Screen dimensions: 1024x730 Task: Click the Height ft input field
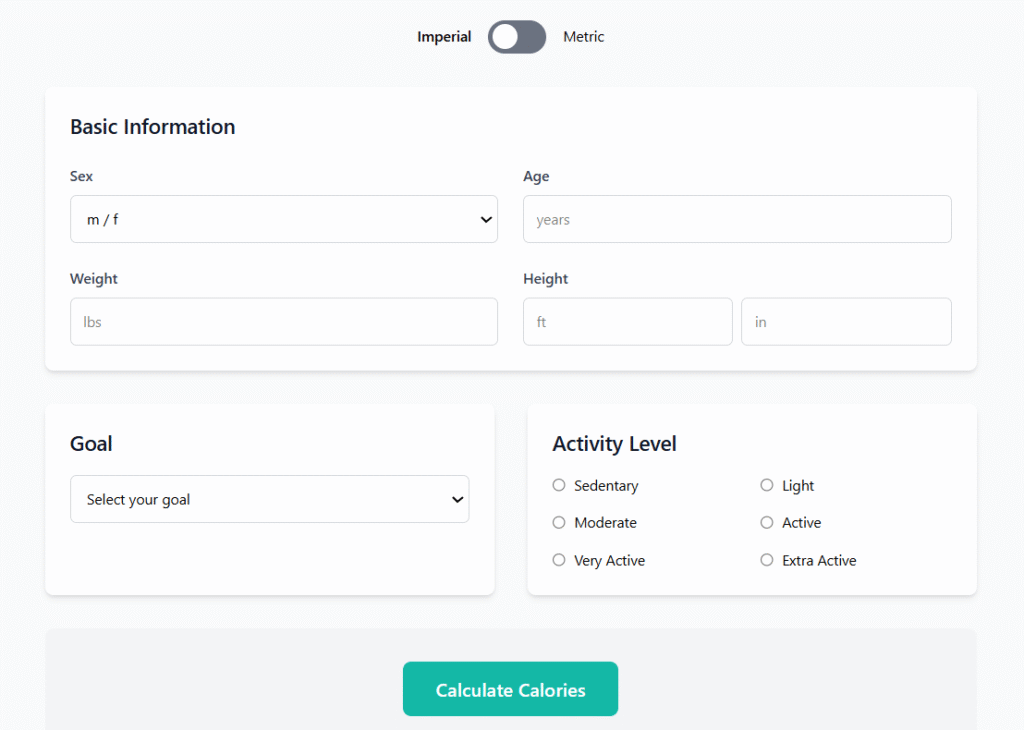[628, 322]
